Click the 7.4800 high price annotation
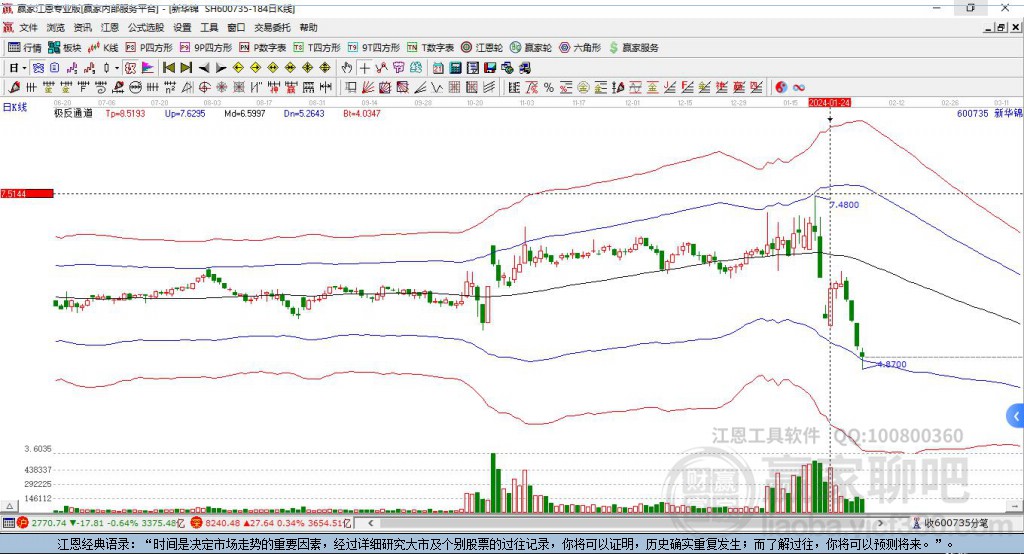Image resolution: width=1024 pixels, height=554 pixels. 844,205
